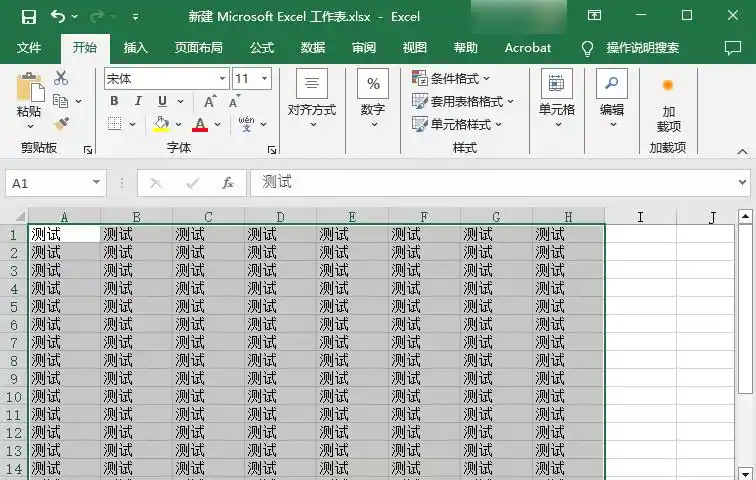
Task: Open the font size 11 dropdown
Action: [265, 78]
